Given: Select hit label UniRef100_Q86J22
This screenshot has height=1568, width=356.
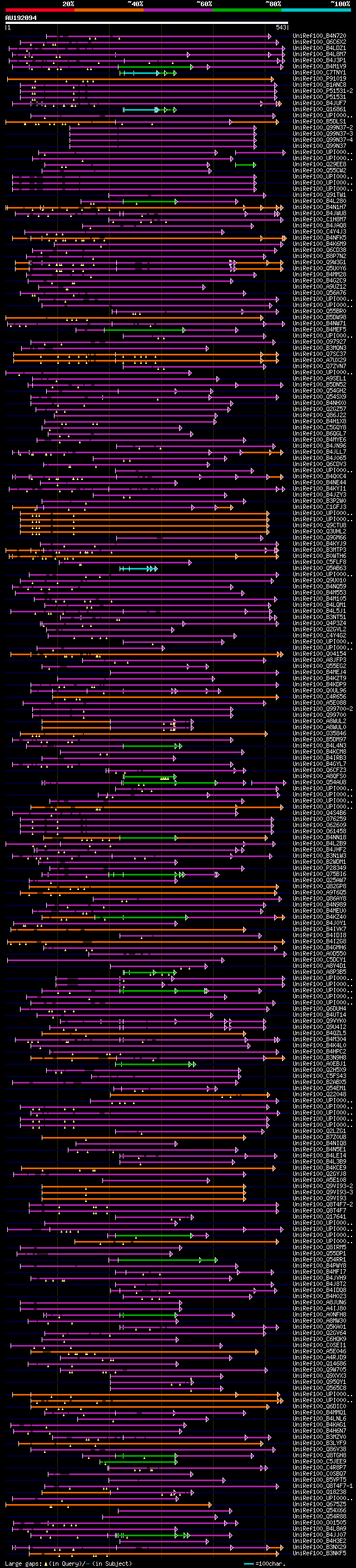Looking at the screenshot, I should (x=319, y=416).
